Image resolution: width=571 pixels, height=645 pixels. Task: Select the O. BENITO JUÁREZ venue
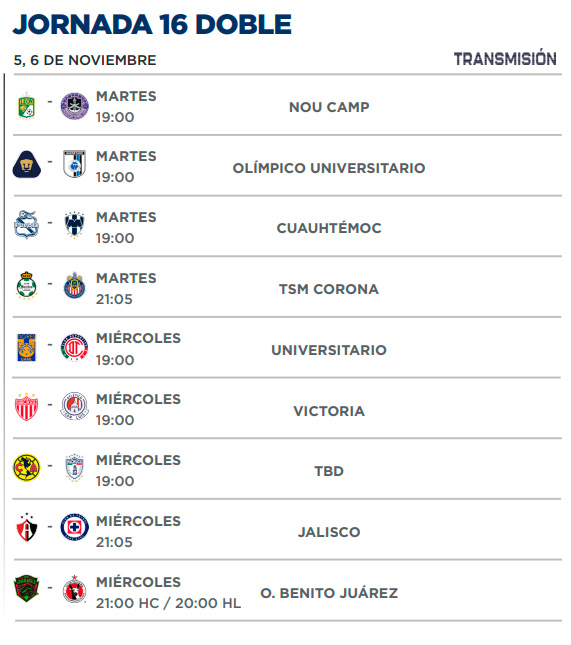329,593
